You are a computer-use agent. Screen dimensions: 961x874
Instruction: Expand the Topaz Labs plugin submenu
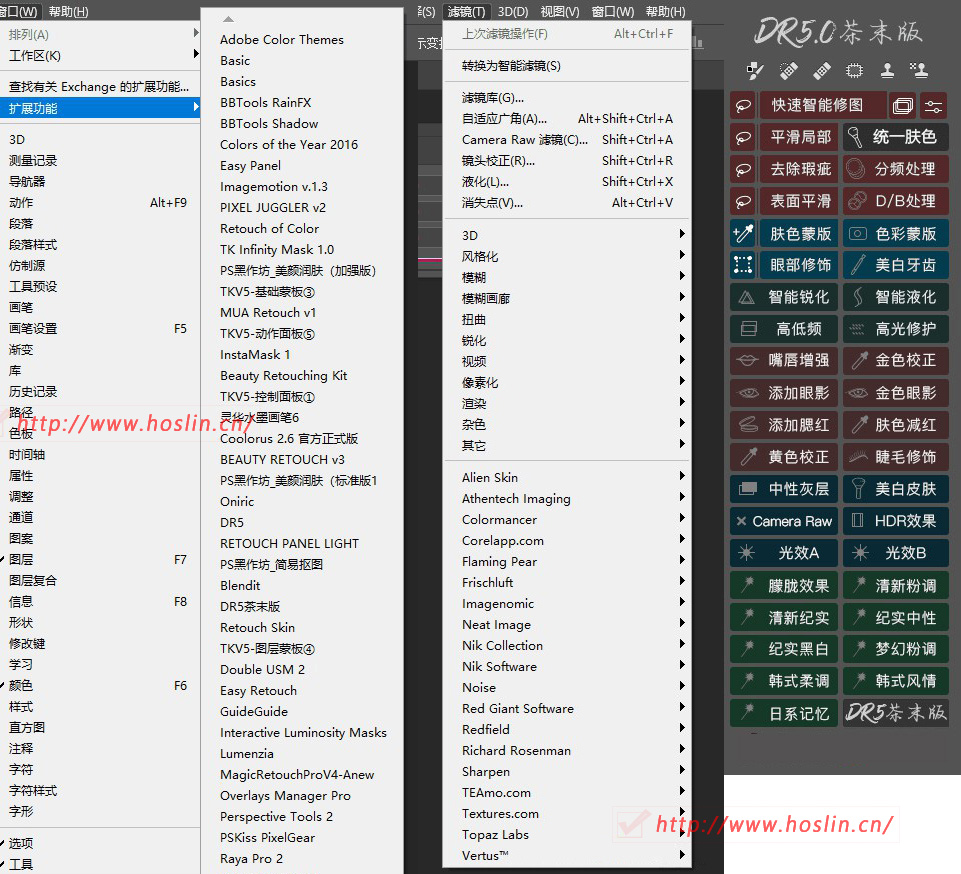(x=567, y=835)
